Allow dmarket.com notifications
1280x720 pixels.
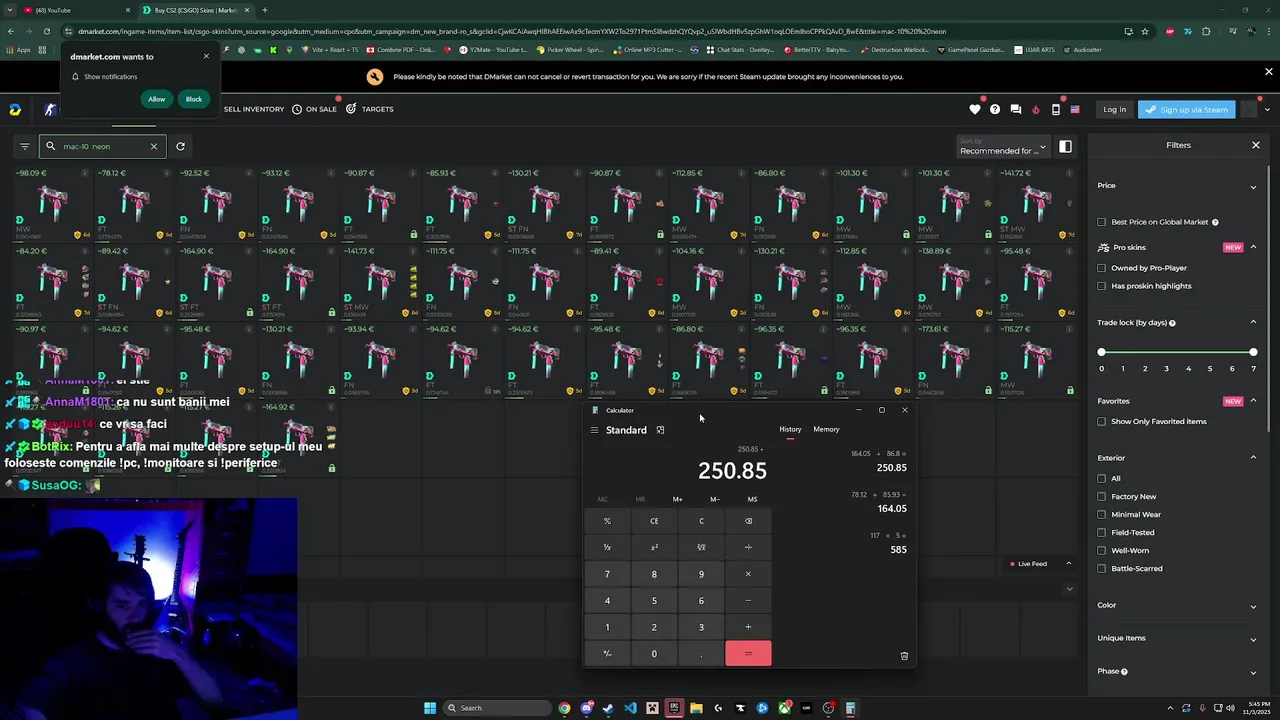click(x=157, y=99)
